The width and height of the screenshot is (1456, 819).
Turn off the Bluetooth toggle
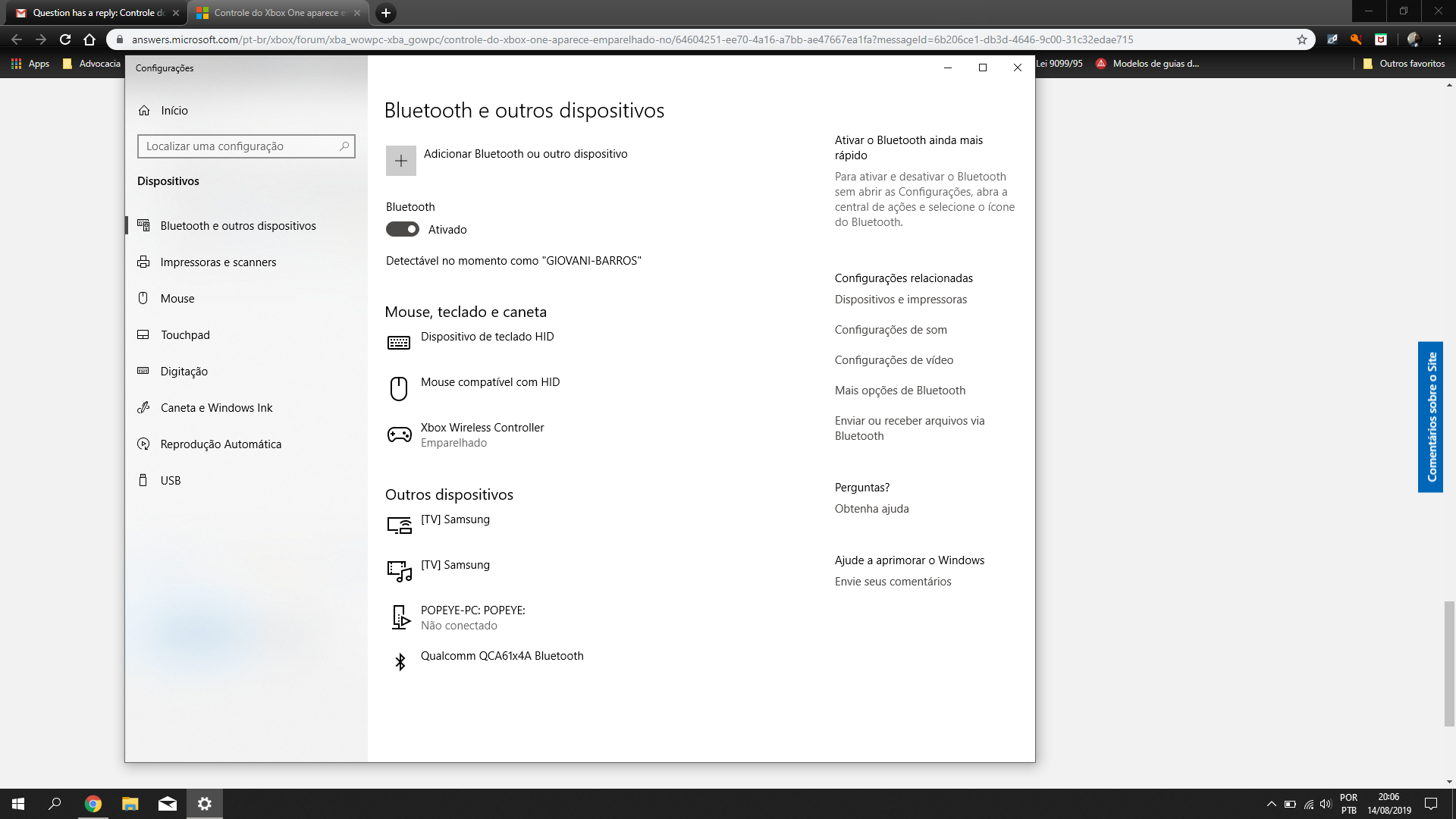(403, 229)
